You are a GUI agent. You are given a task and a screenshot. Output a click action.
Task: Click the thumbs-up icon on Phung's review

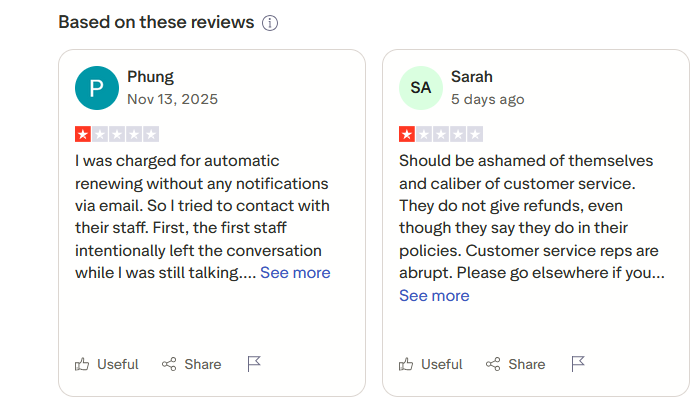point(83,364)
